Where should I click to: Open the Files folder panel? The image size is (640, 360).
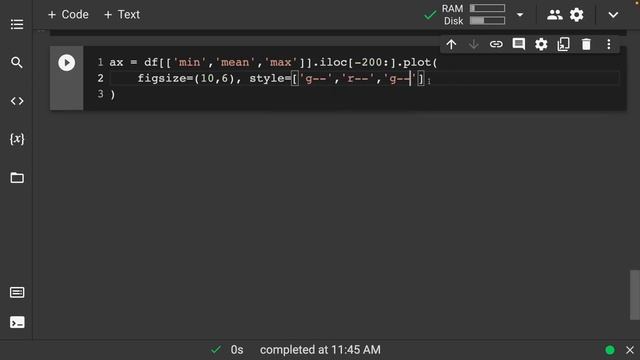point(17,178)
